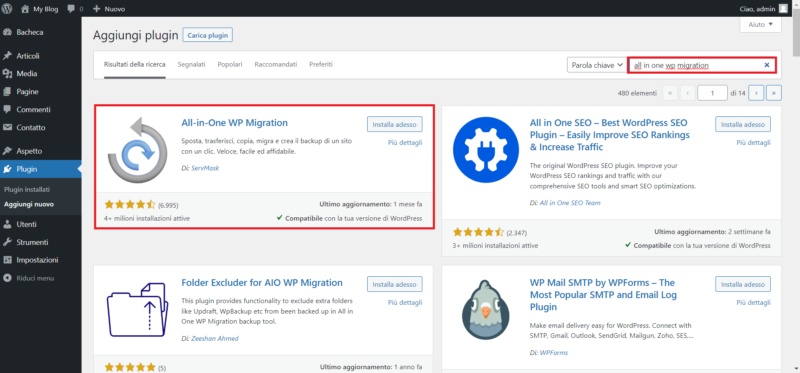
Task: Open Più dettagli for Folder Excluder
Action: (405, 303)
